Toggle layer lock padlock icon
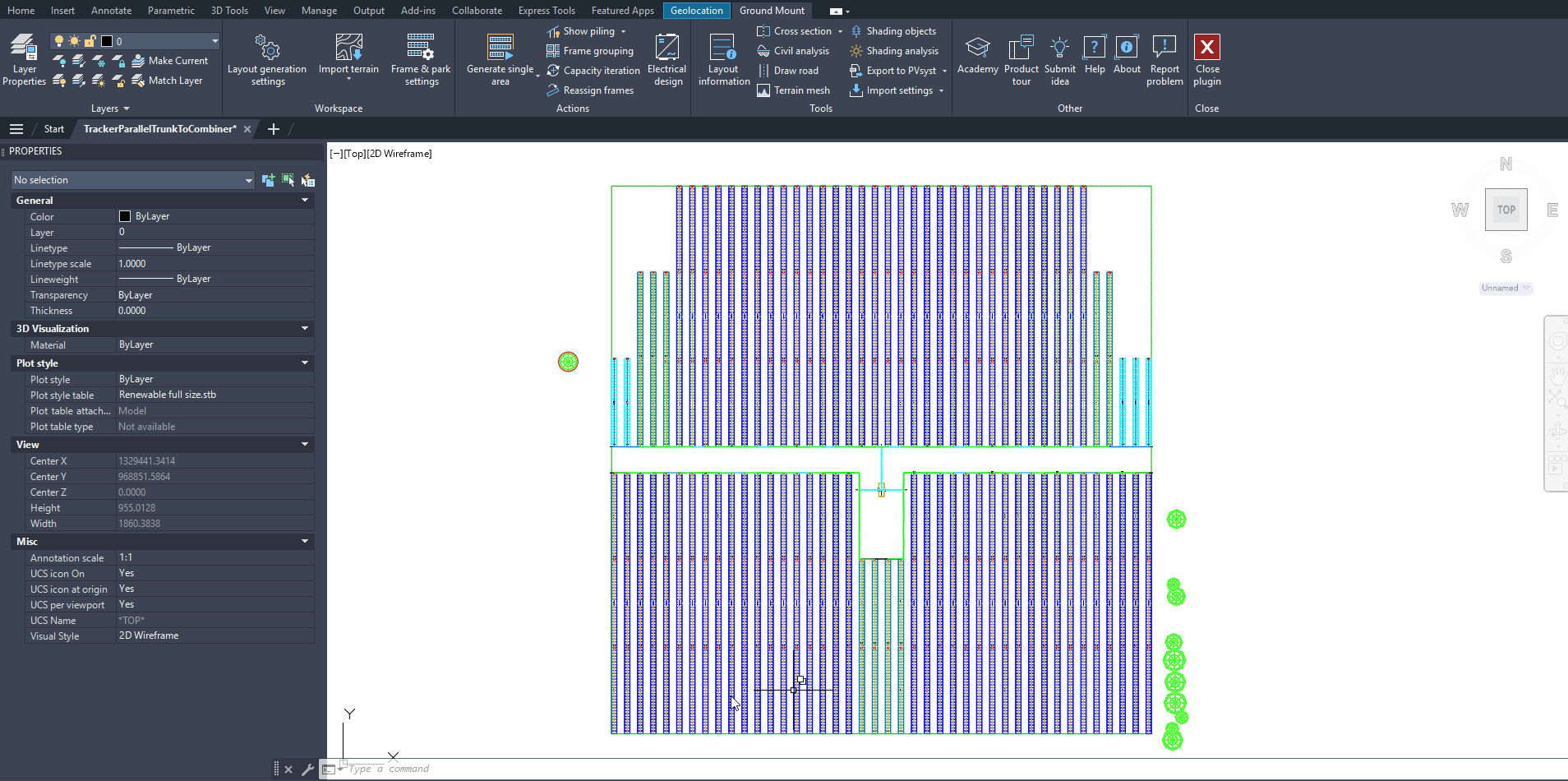Screen dimensions: 1568x781 90,41
